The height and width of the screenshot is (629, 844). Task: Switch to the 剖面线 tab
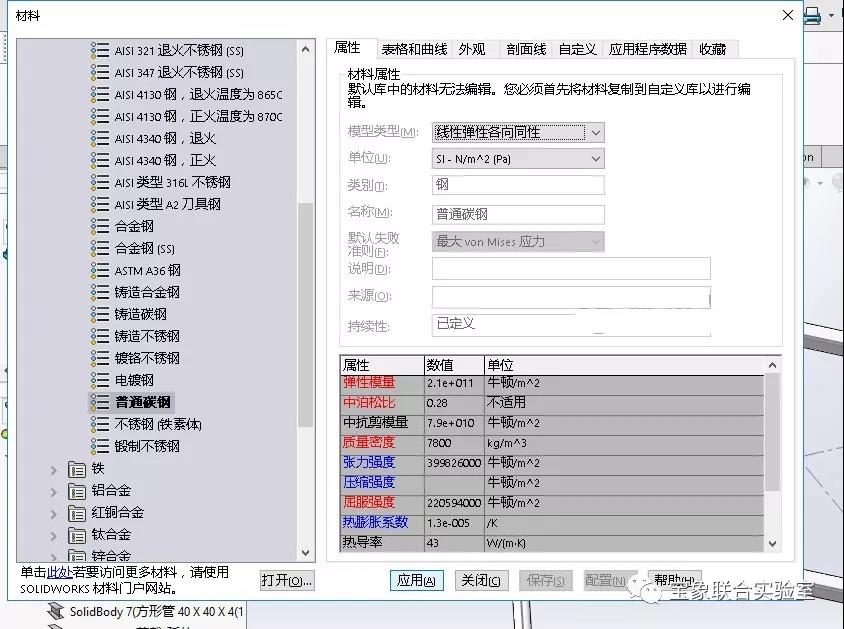pos(526,50)
